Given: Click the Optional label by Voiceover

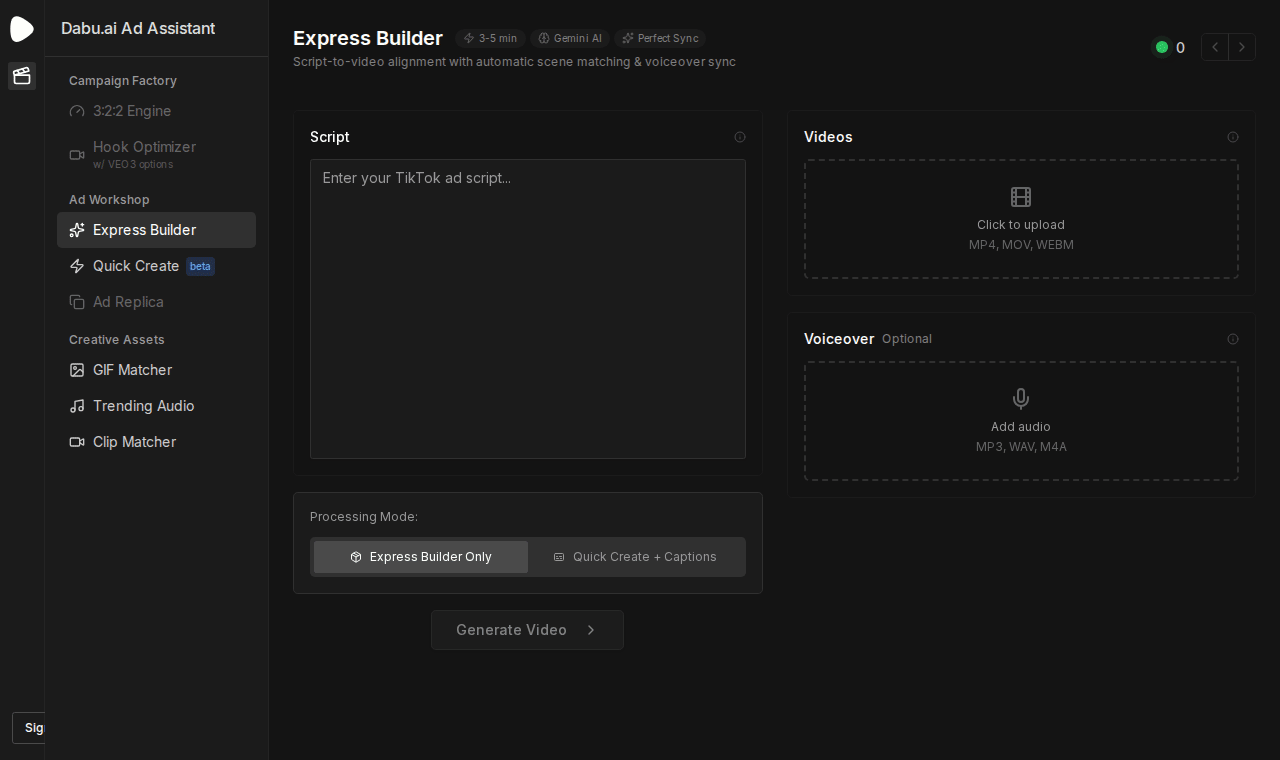Looking at the screenshot, I should 907,339.
